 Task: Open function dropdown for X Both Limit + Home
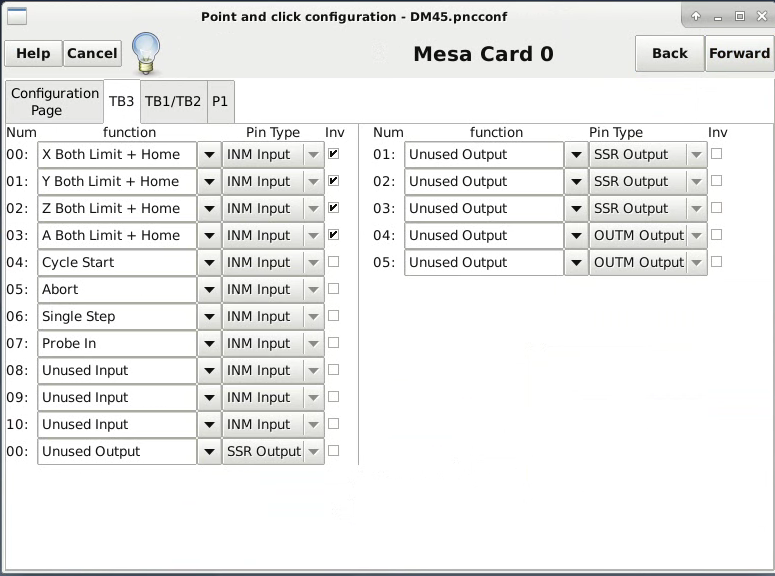210,155
